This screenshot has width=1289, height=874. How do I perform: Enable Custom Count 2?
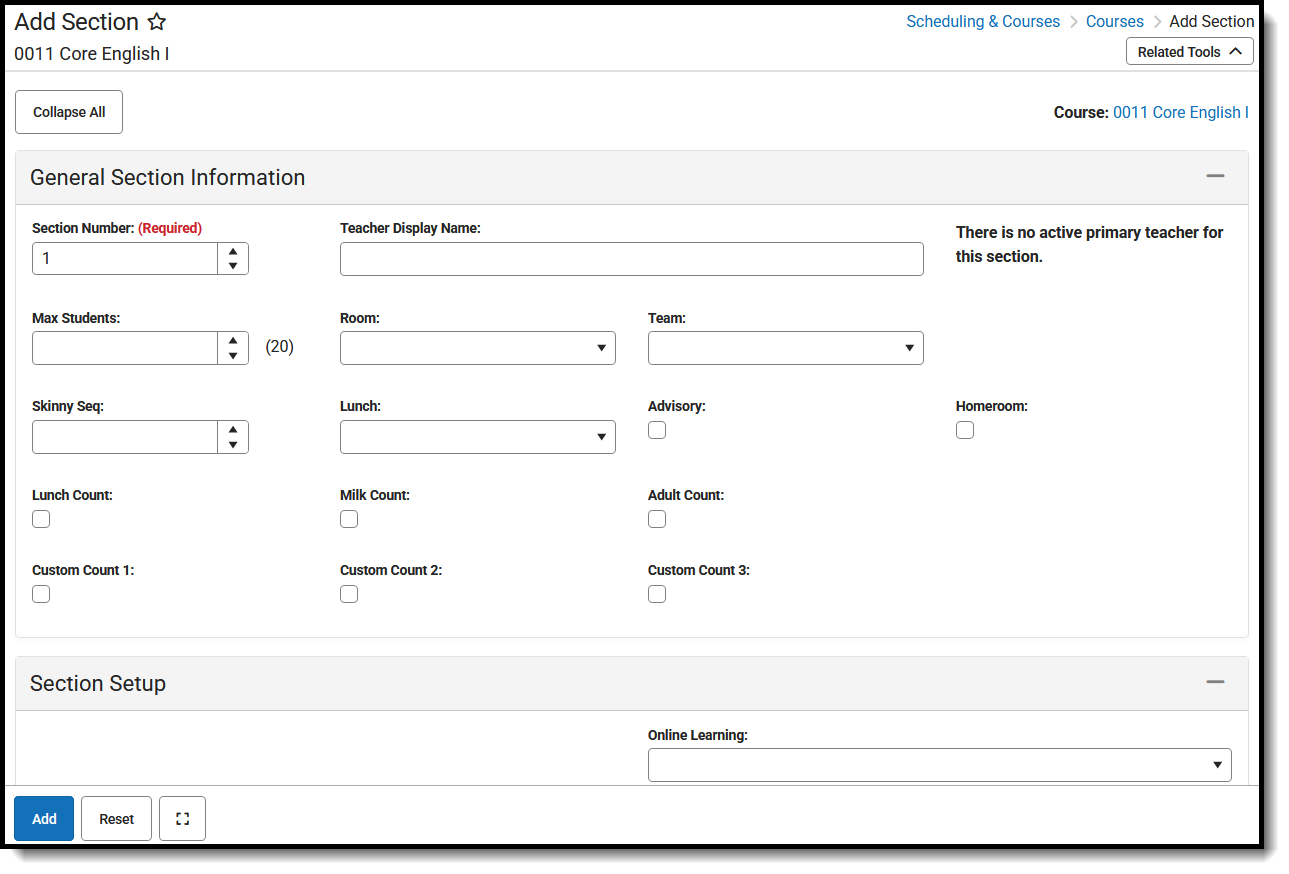pos(348,593)
